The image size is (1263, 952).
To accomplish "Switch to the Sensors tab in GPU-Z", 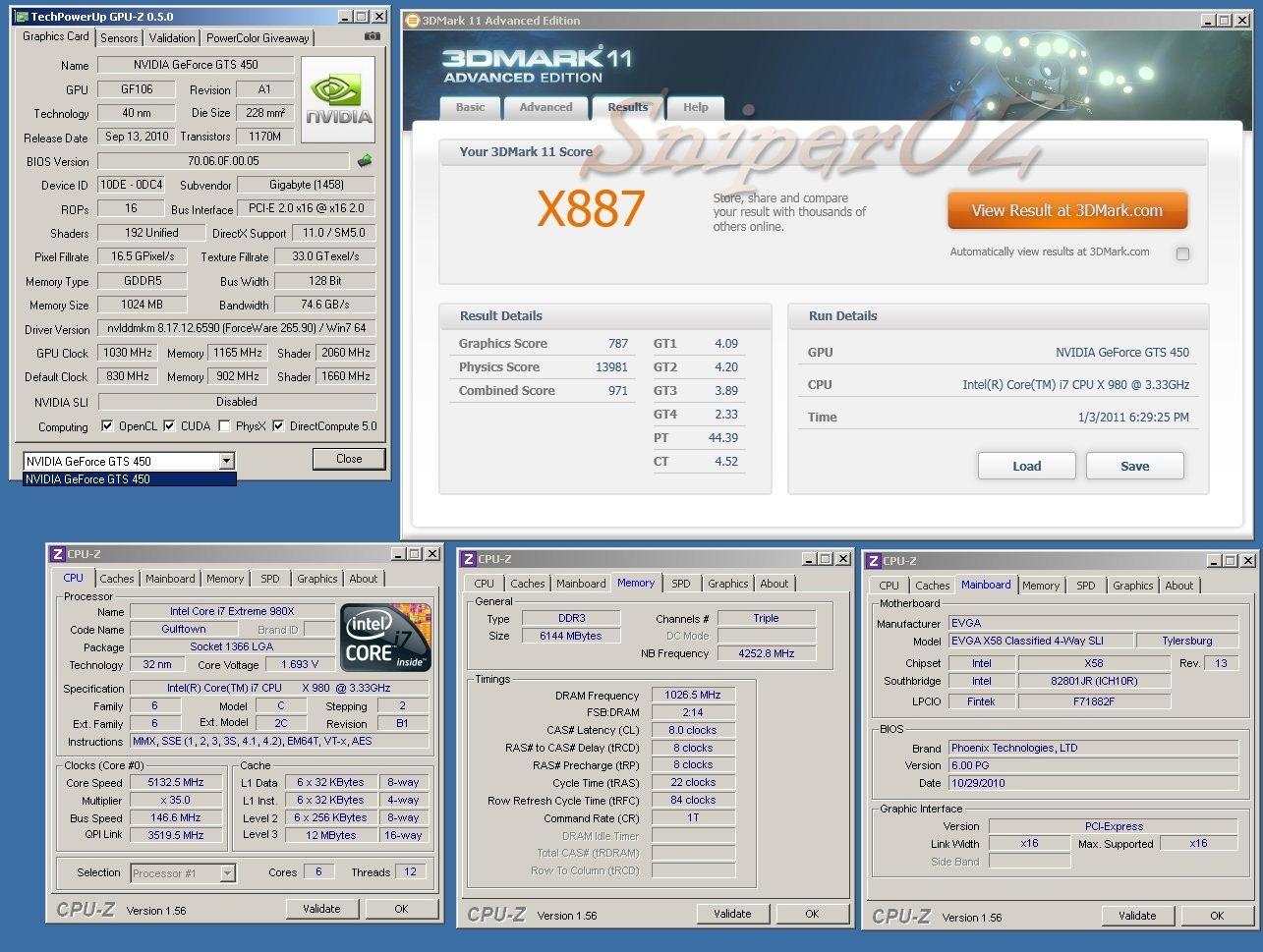I will pos(119,38).
